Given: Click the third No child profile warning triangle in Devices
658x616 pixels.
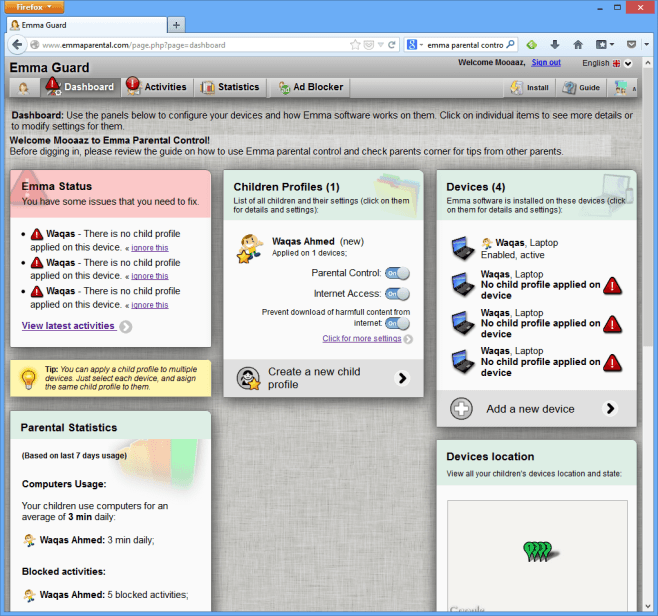Looking at the screenshot, I should click(x=612, y=363).
